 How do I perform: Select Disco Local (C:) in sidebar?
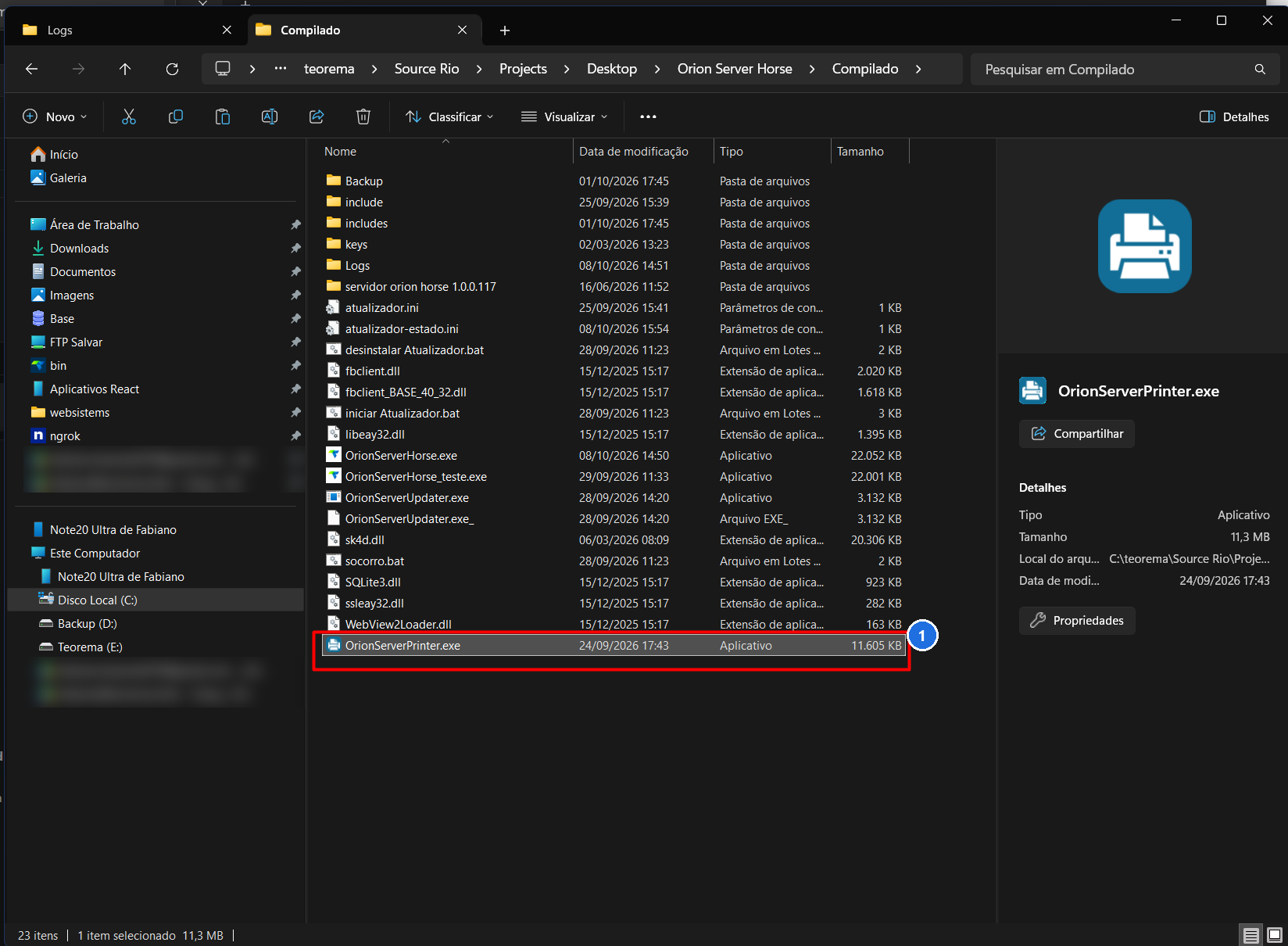pos(155,600)
